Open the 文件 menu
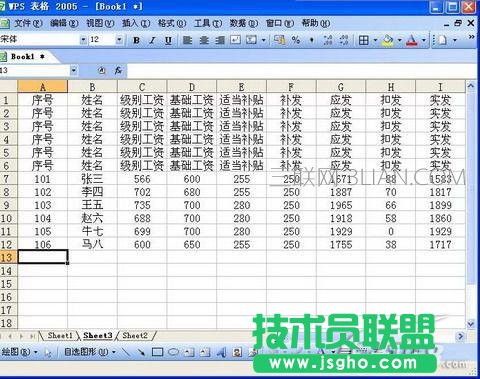480x379 pixels. pyautogui.click(x=28, y=23)
